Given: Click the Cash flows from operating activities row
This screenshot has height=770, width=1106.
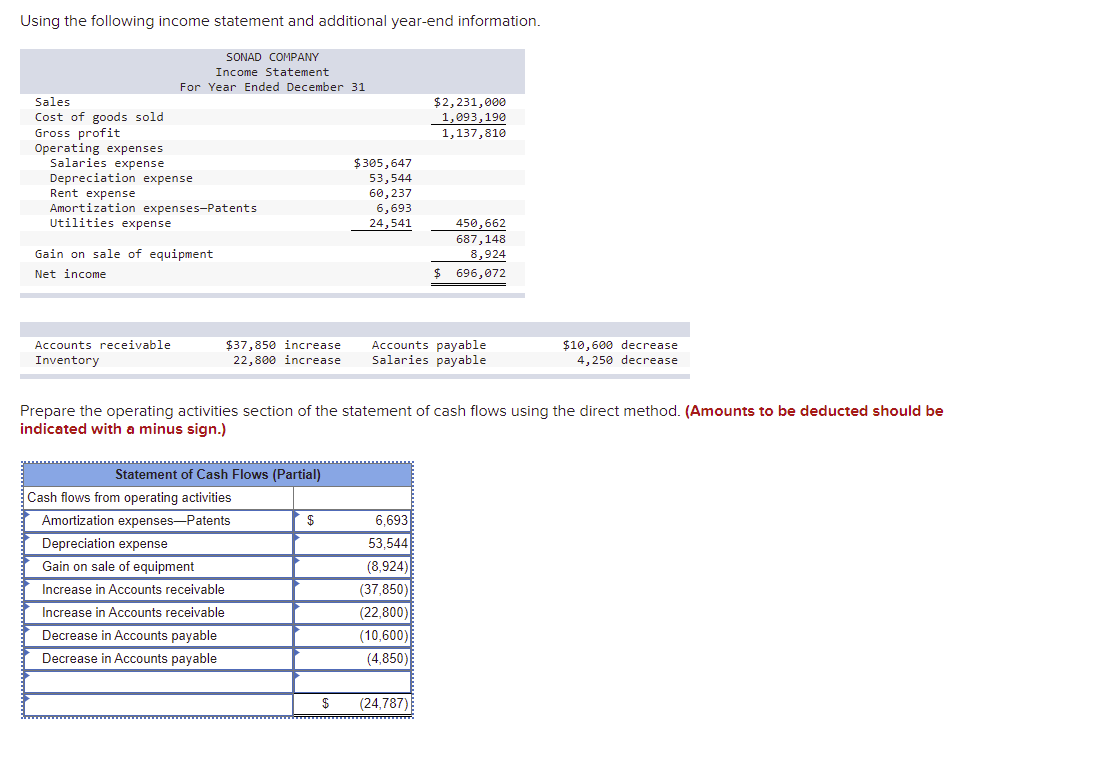Looking at the screenshot, I should (x=160, y=497).
